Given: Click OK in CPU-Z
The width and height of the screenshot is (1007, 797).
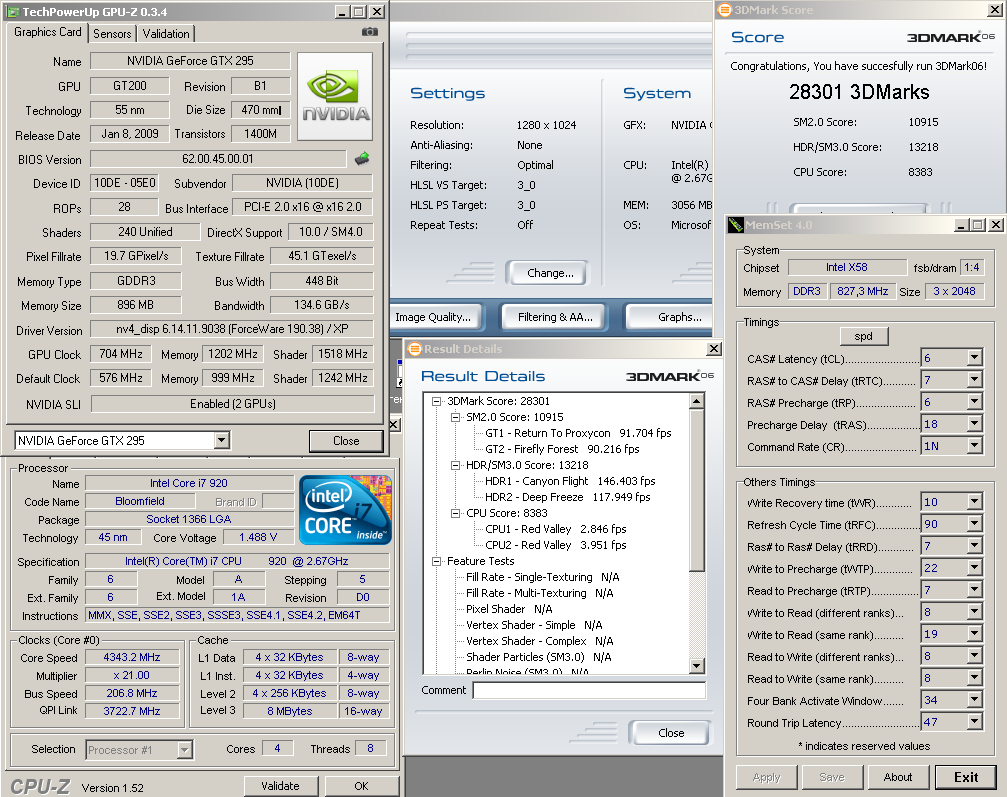Looking at the screenshot, I should [x=362, y=785].
